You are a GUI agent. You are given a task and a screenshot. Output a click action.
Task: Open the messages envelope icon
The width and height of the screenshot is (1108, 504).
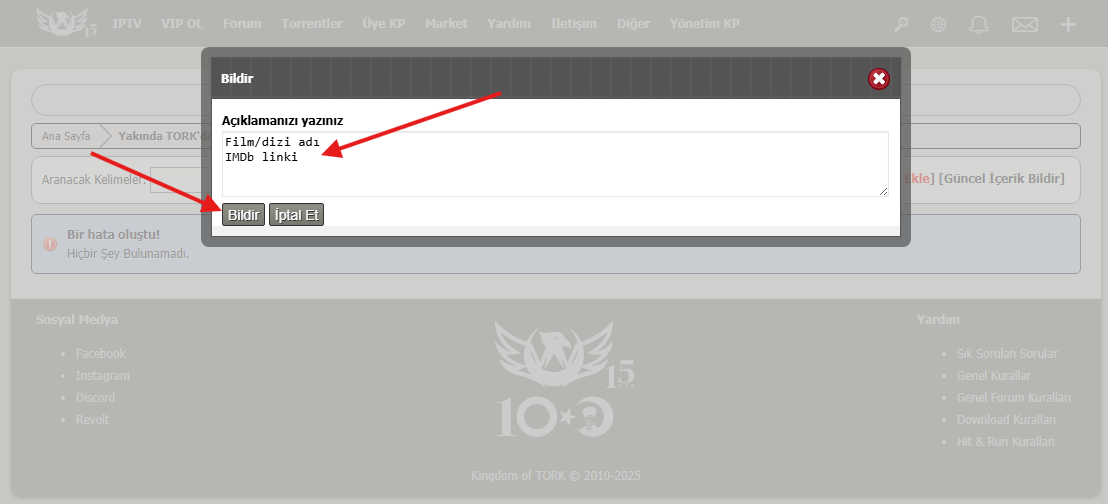[x=1025, y=25]
